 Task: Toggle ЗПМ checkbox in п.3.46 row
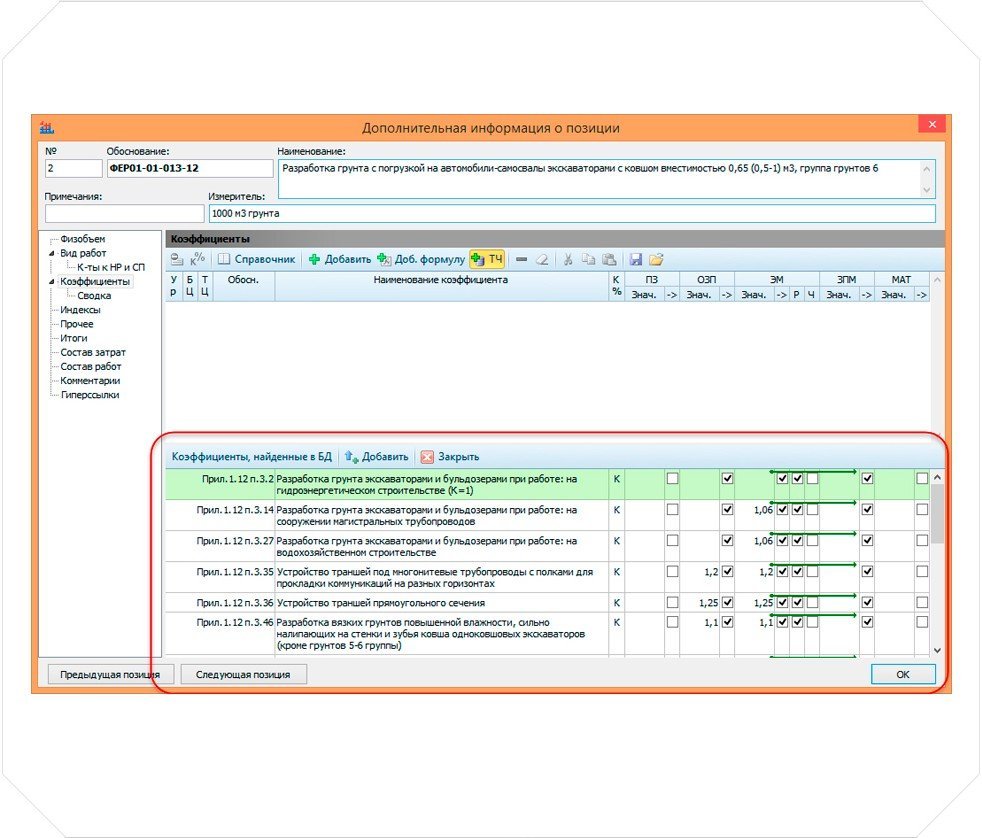(x=867, y=623)
